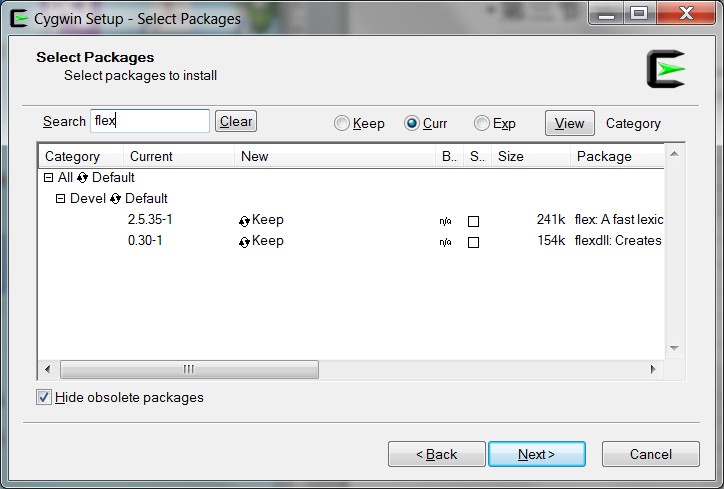
Task: Click the vertical scrollbar down arrow
Action: [674, 348]
